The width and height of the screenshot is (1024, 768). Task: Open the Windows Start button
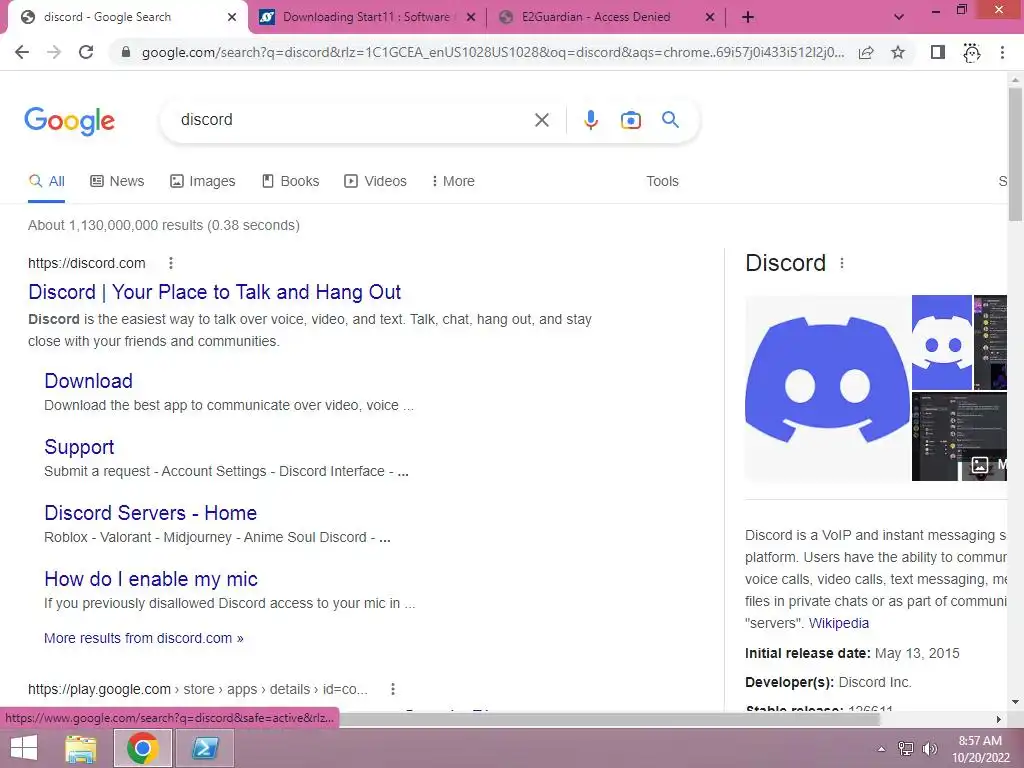point(24,748)
